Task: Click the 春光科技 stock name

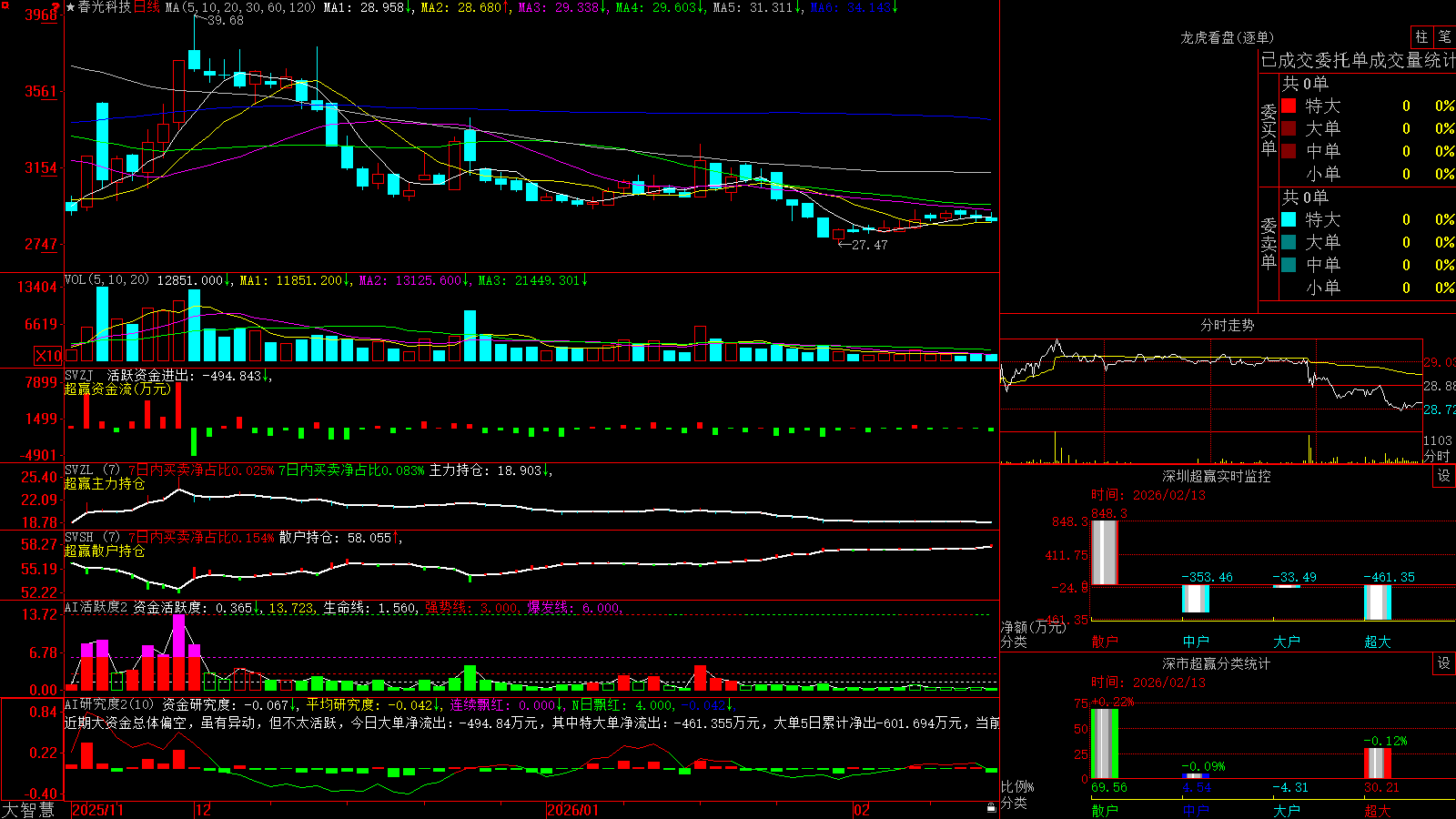Action: click(105, 7)
